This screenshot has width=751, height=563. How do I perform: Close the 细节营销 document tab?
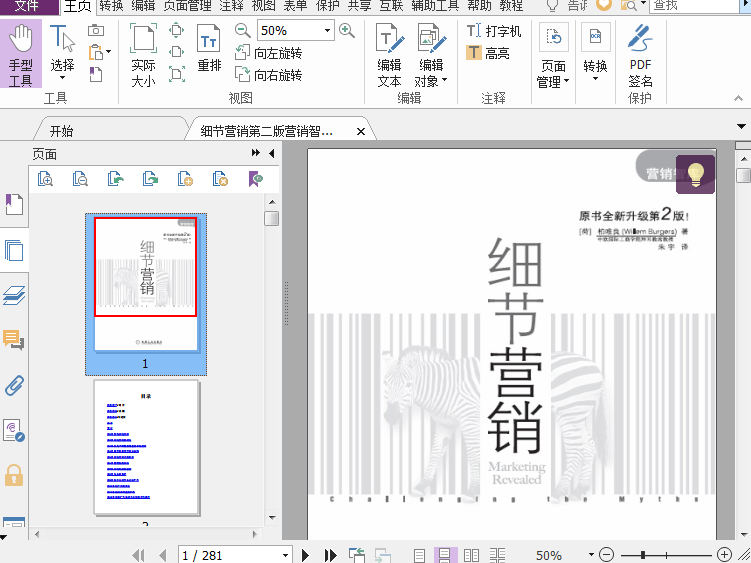361,131
